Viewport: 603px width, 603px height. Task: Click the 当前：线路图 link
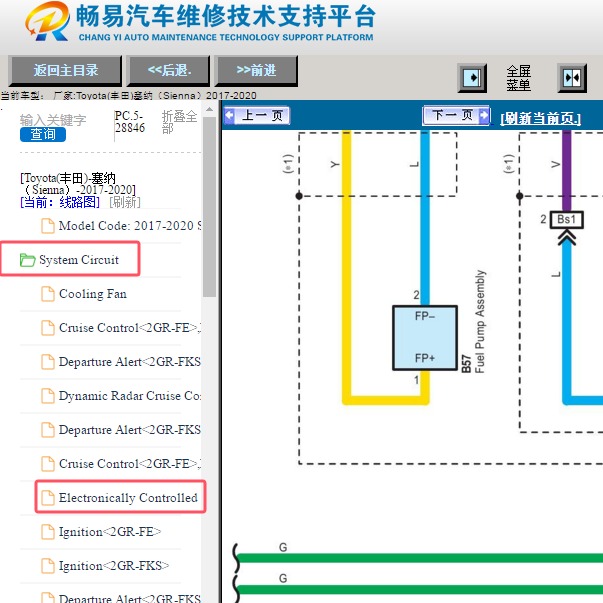(60, 202)
